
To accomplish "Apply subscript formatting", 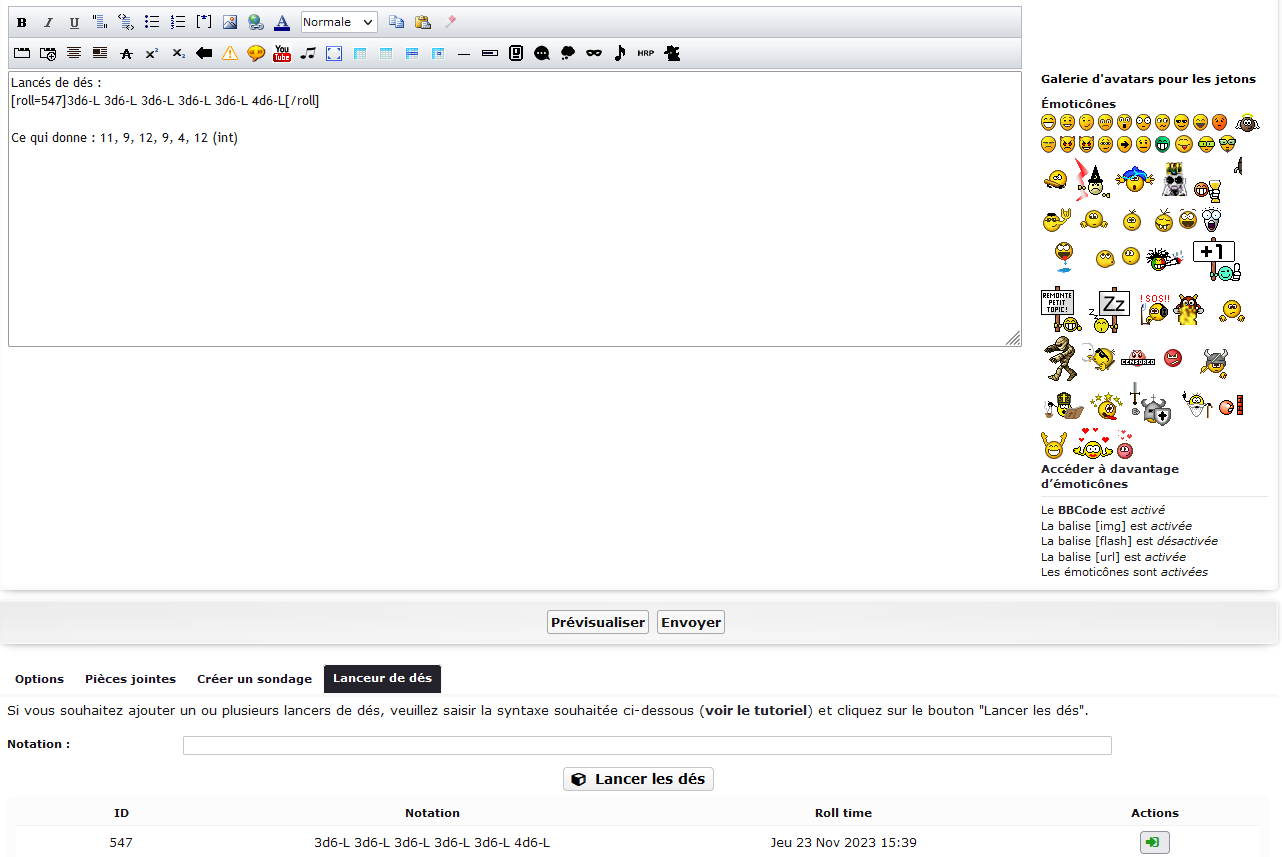I will pos(178,53).
